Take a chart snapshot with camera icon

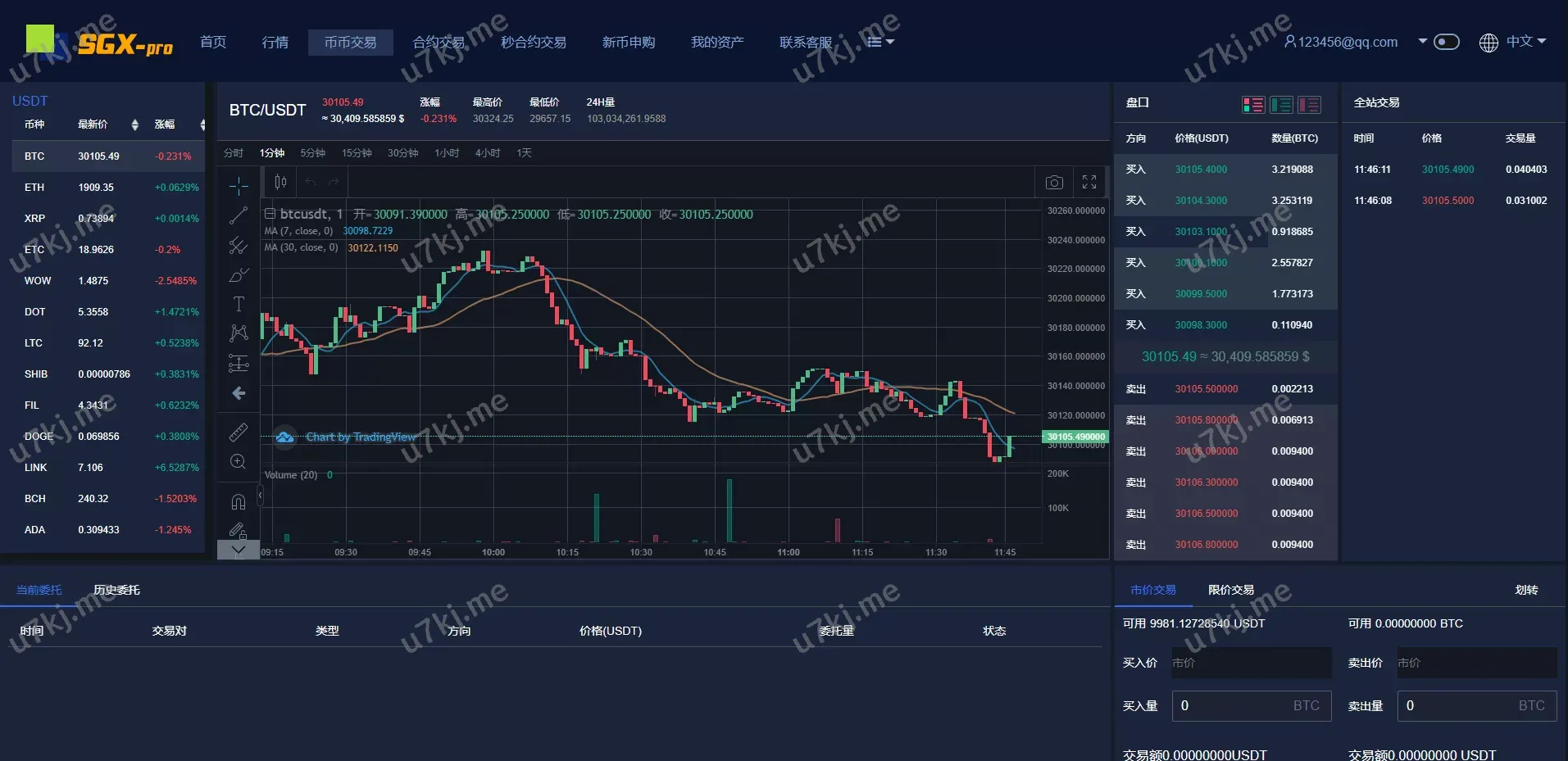(x=1054, y=183)
